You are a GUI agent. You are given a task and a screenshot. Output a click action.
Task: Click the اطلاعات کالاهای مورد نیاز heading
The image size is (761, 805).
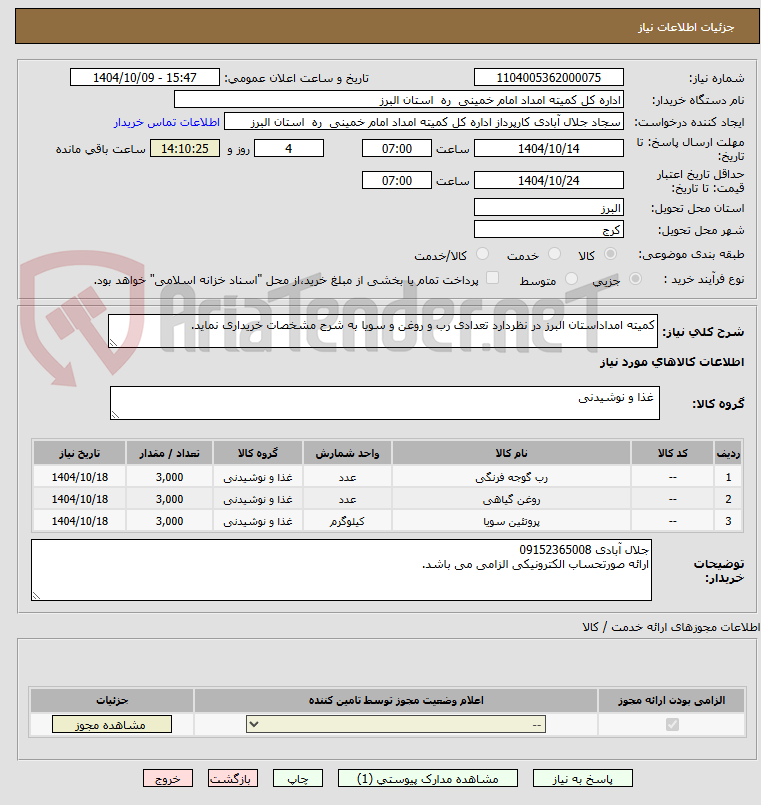(x=672, y=362)
